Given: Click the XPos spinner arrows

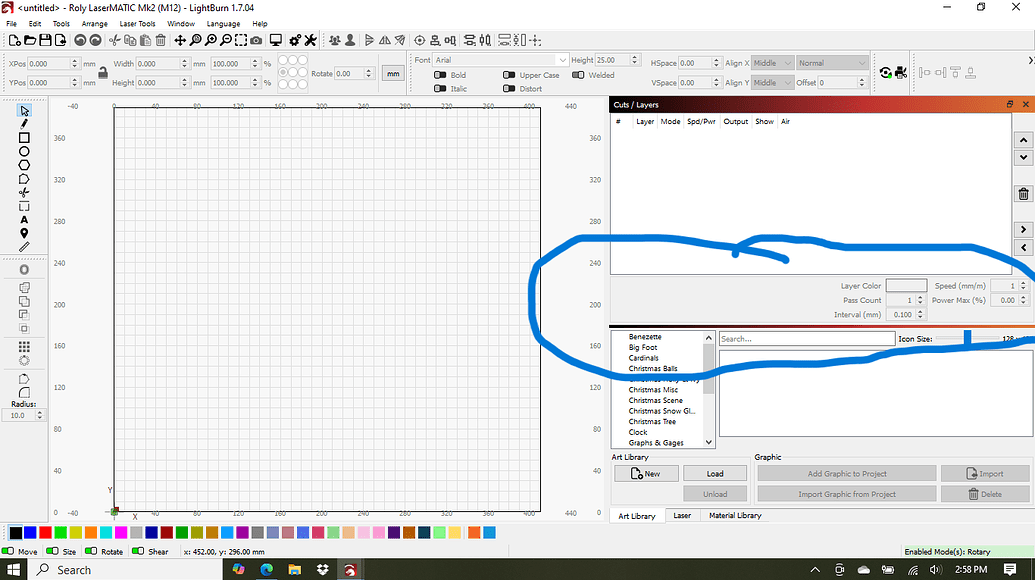Looking at the screenshot, I should (x=75, y=63).
